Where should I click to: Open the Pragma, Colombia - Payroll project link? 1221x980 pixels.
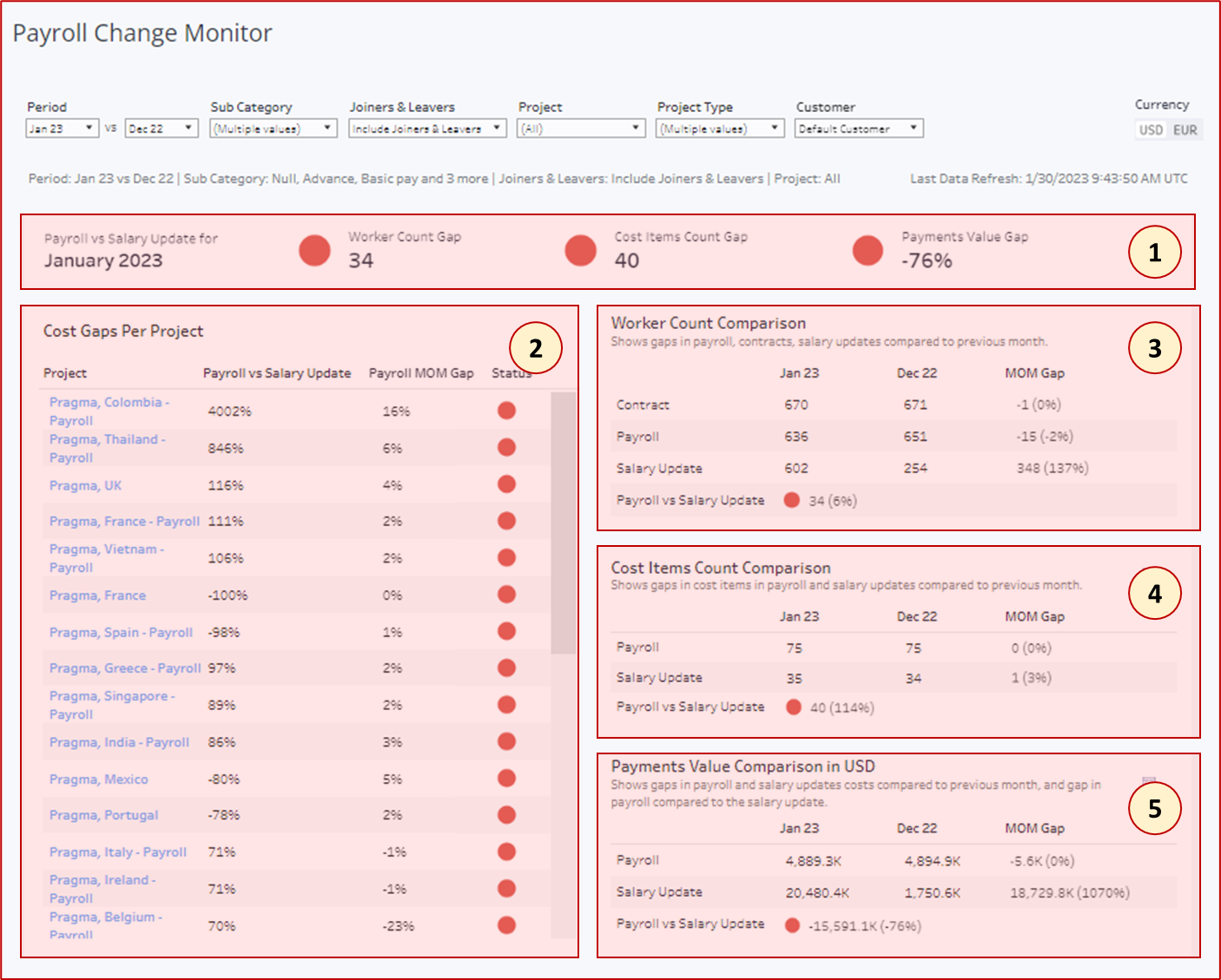[109, 411]
